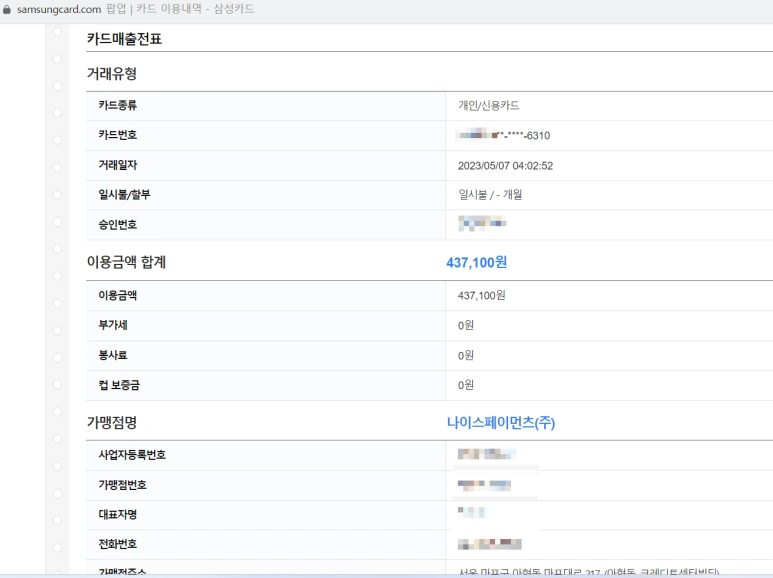Click the 0원 value in 봉사료 row
773x578 pixels.
(466, 356)
